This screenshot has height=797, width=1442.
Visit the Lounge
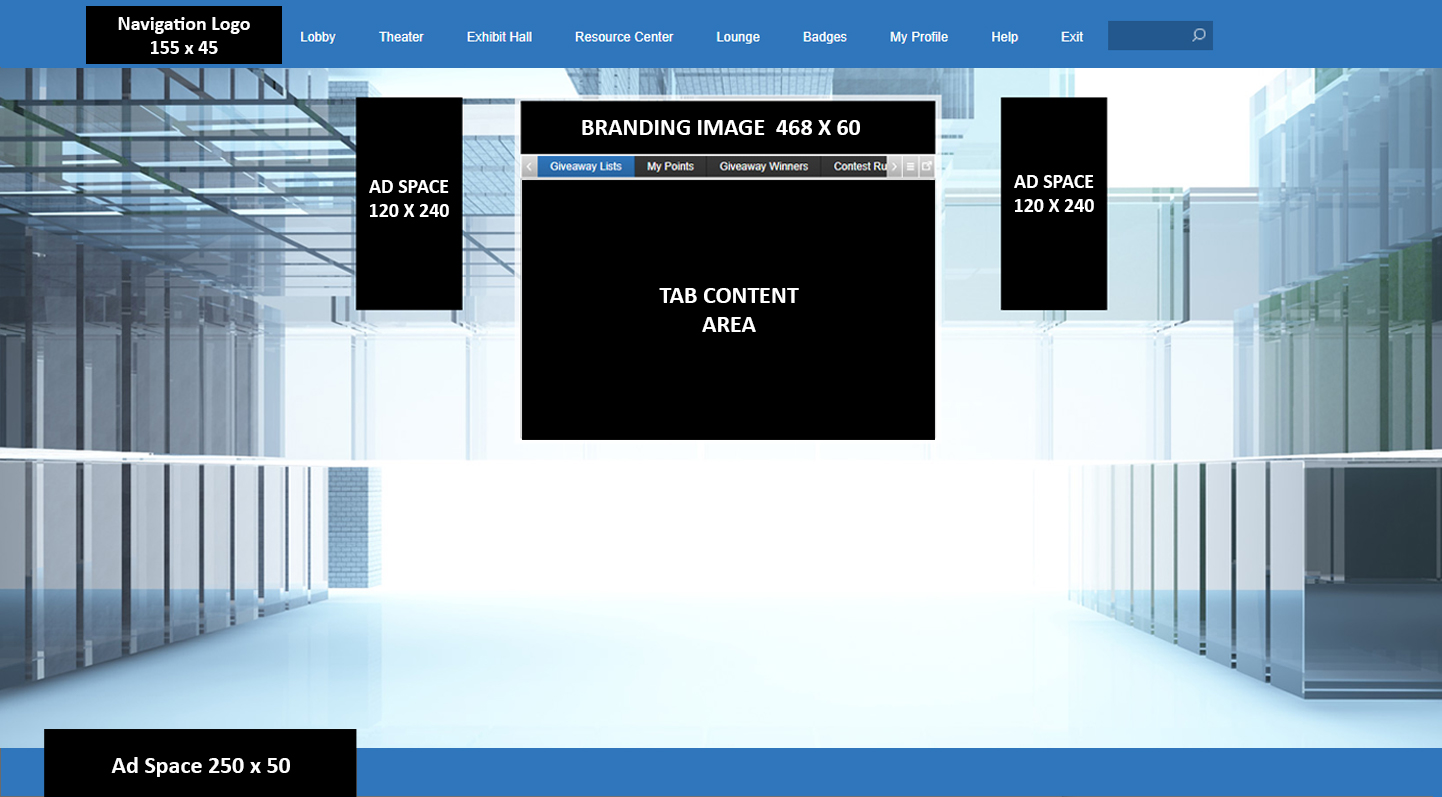pyautogui.click(x=738, y=37)
